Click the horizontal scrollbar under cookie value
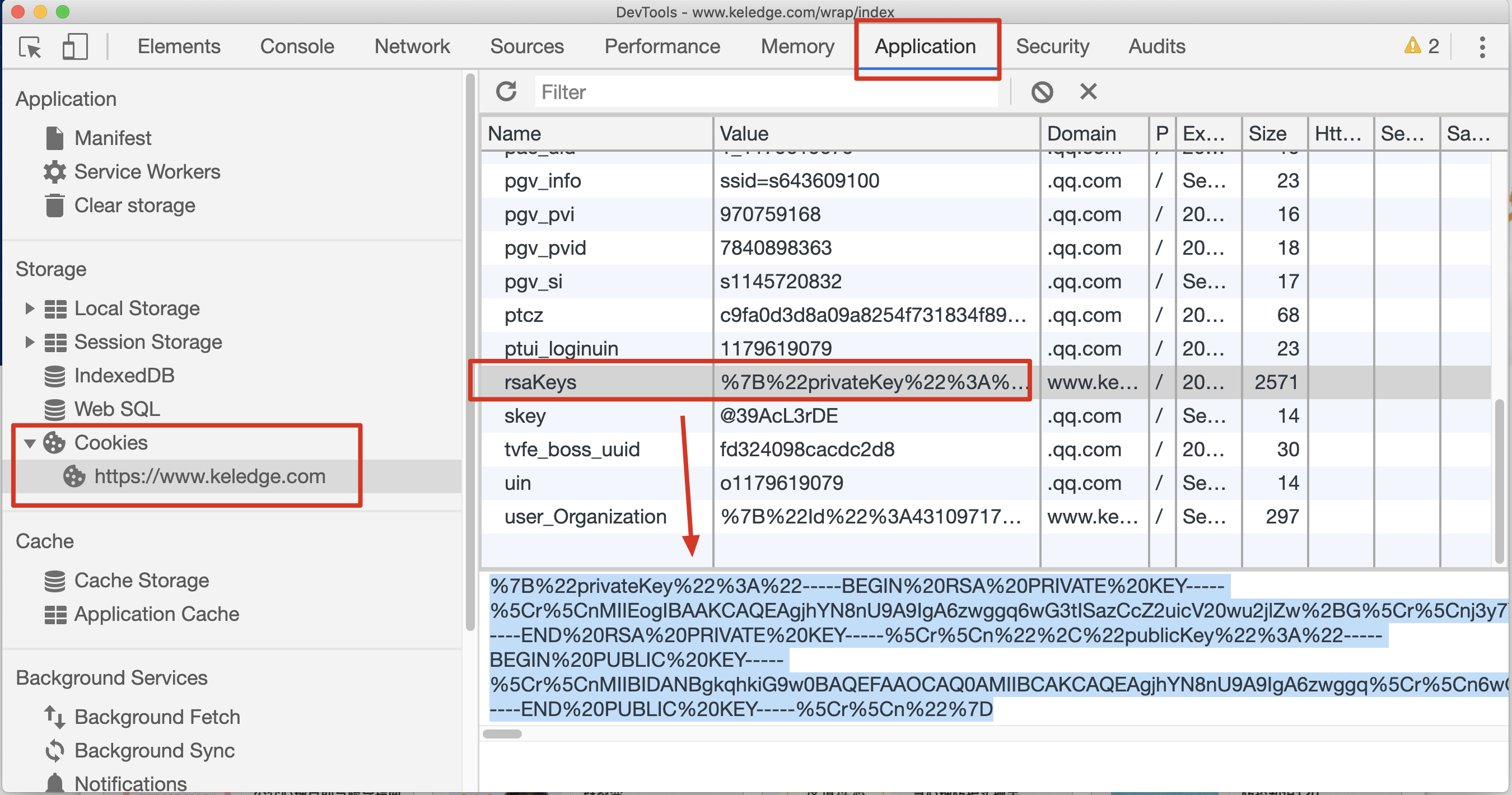Viewport: 1512px width, 795px height. pyautogui.click(x=502, y=734)
